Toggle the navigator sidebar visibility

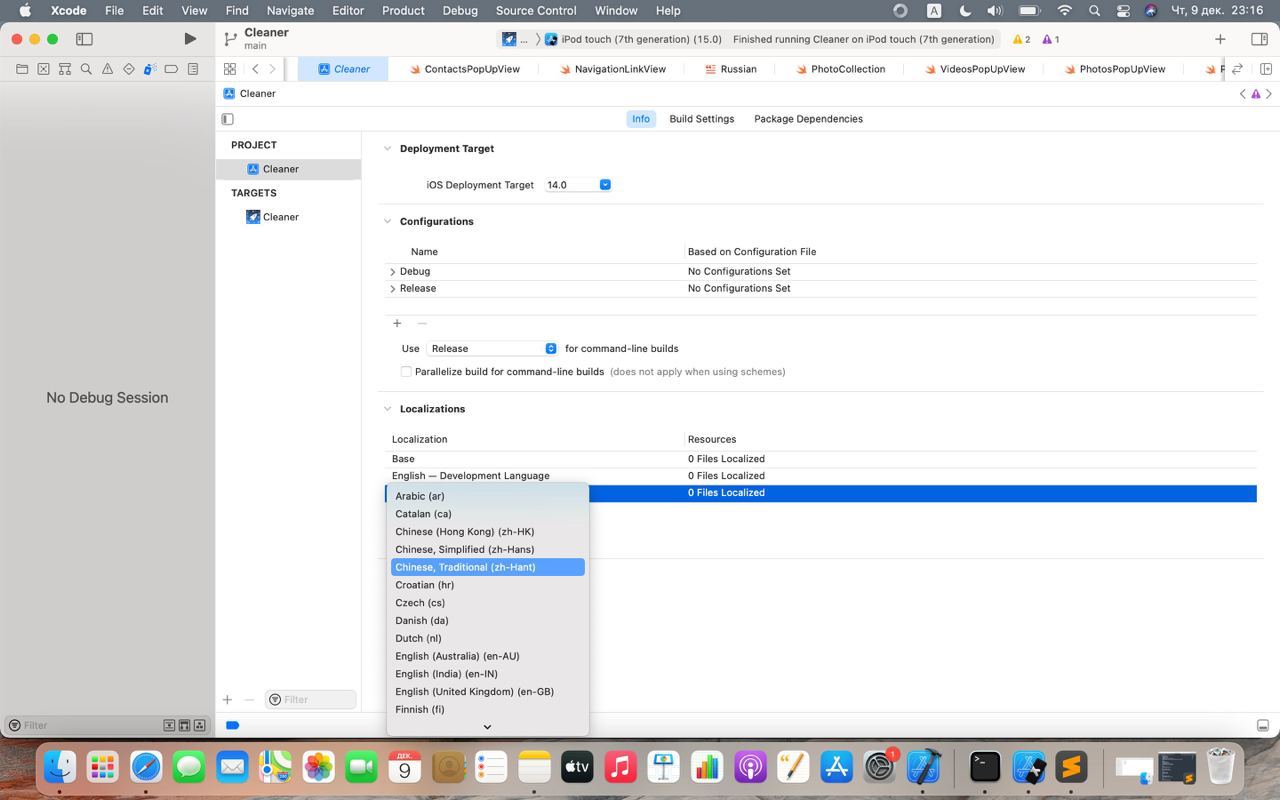(85, 39)
